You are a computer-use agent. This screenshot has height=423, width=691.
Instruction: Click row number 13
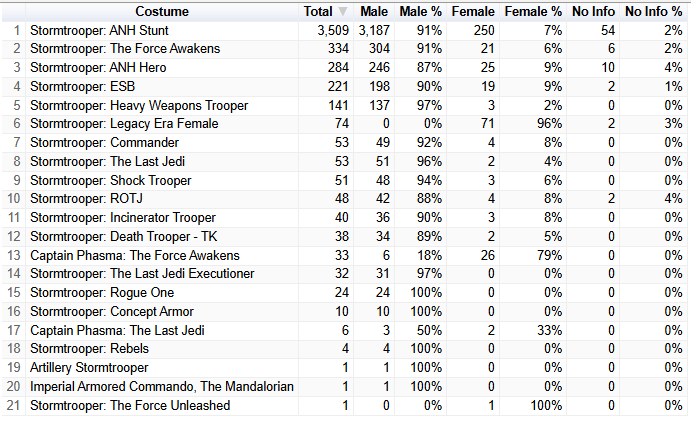point(14,255)
